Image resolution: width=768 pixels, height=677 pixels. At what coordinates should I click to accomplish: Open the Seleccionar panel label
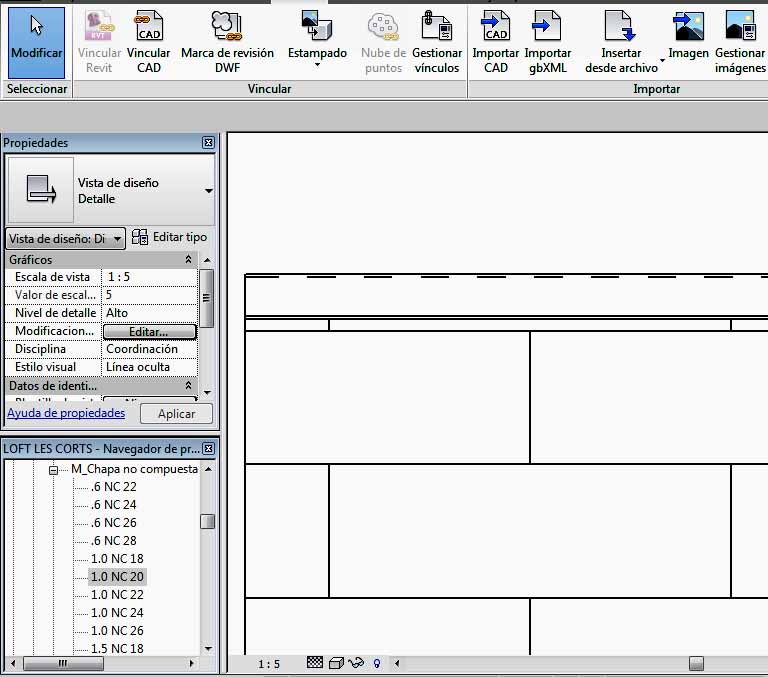(x=37, y=89)
